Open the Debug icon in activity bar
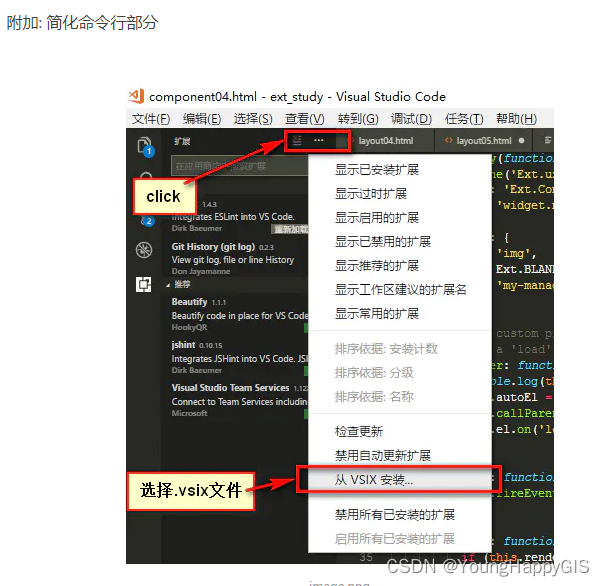Image resolution: width=604 pixels, height=586 pixels. [x=144, y=250]
